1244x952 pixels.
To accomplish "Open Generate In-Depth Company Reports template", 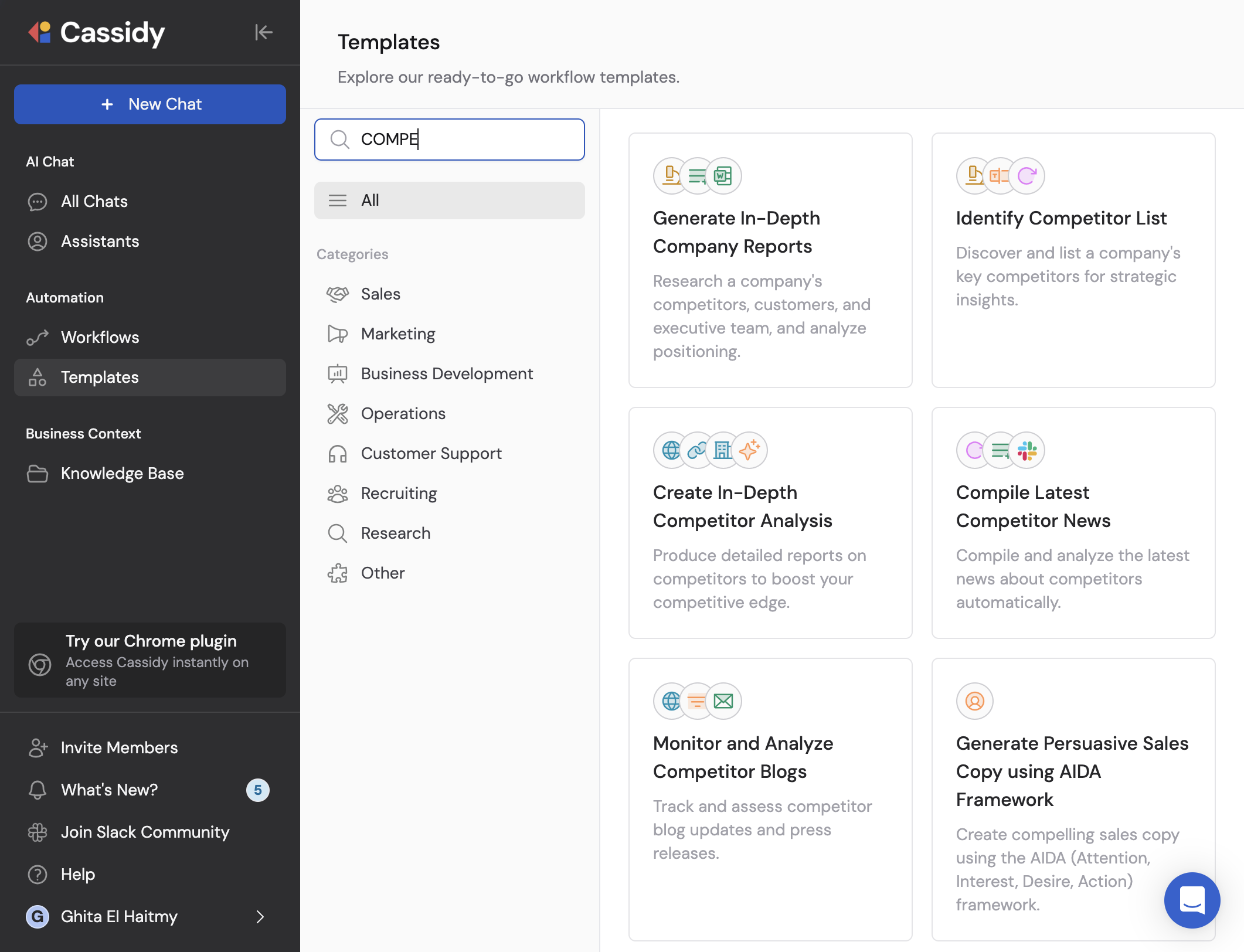I will click(770, 260).
